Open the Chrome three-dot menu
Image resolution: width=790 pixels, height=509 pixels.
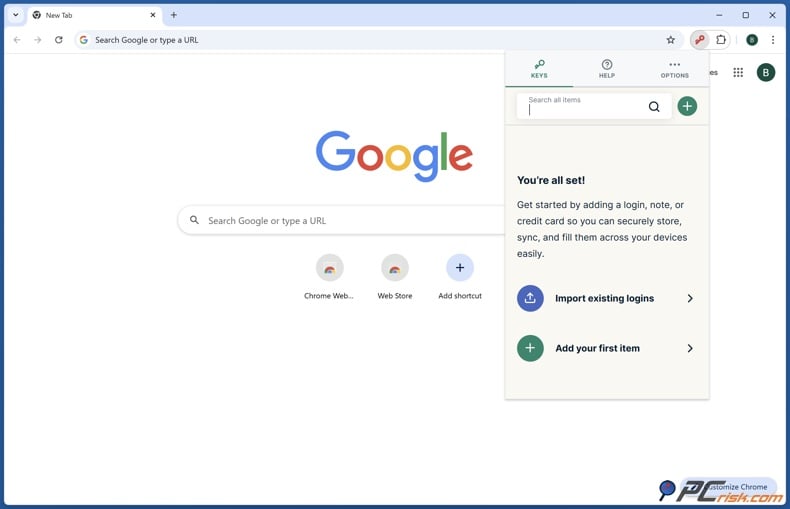[773, 40]
